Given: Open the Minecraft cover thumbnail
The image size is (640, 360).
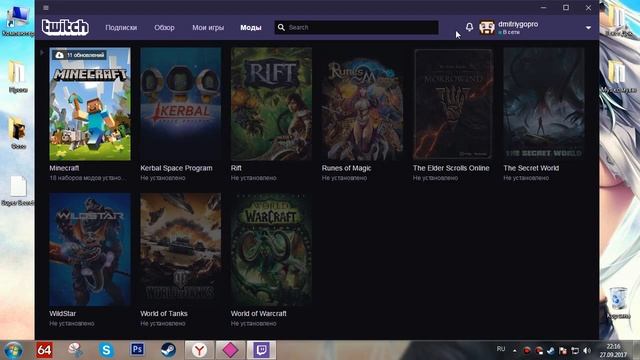Looking at the screenshot, I should [x=90, y=104].
